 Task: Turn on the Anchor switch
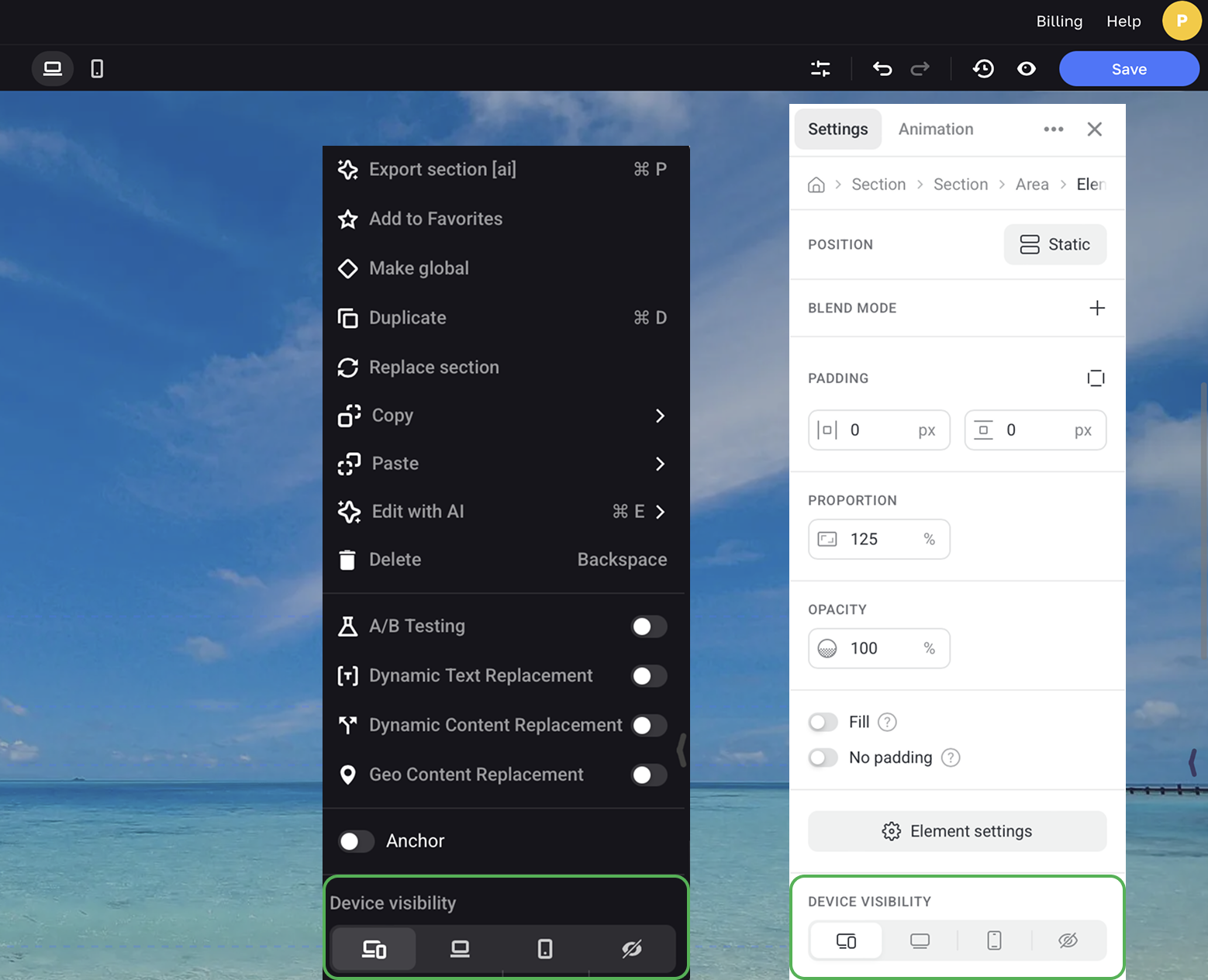click(x=356, y=841)
